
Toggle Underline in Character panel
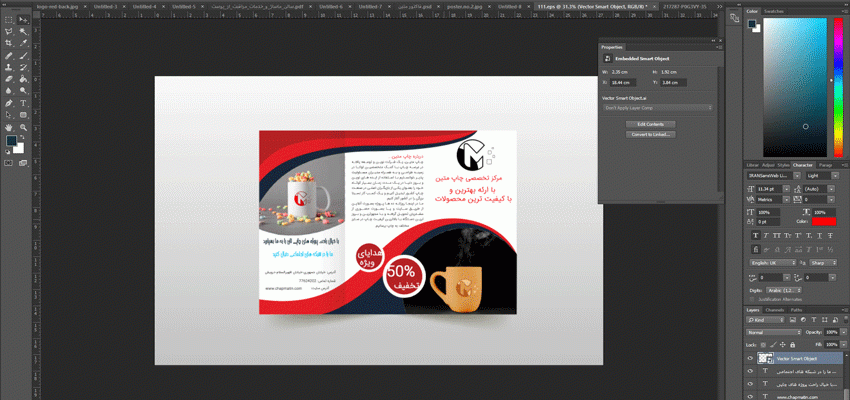(x=820, y=235)
